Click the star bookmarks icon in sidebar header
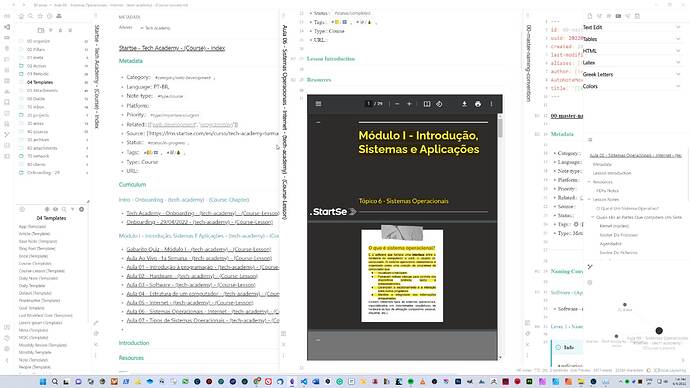Viewport: 690px width, 388px height. tap(40, 16)
